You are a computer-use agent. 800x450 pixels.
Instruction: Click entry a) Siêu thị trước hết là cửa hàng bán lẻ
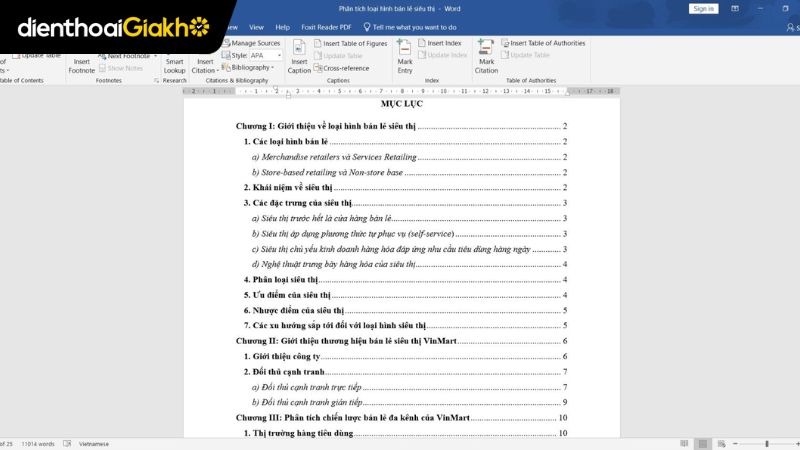pos(410,218)
